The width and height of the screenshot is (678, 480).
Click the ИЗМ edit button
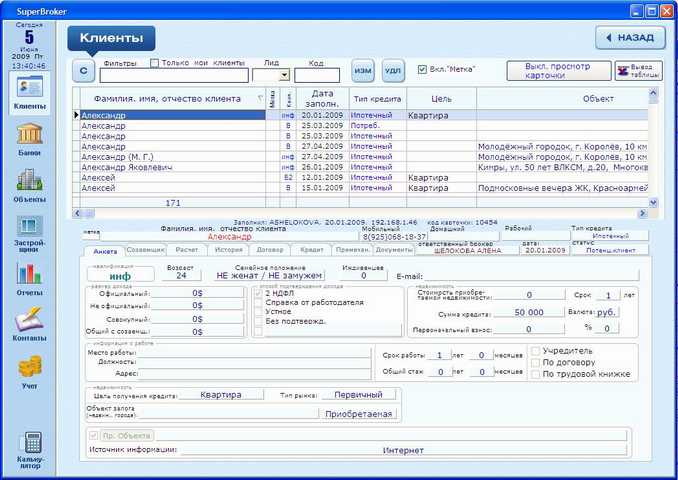coord(363,70)
